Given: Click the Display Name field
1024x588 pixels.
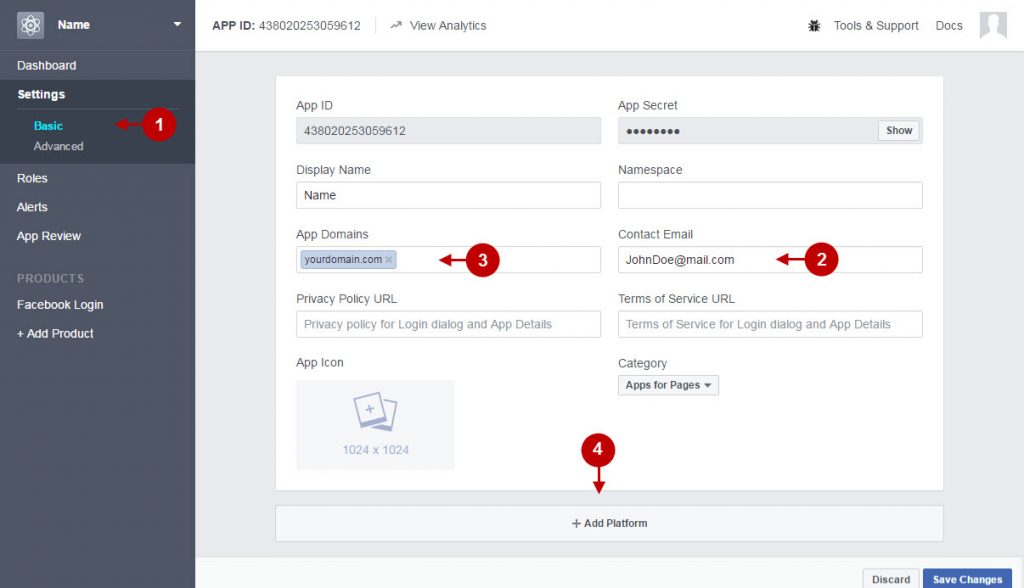Looking at the screenshot, I should 448,195.
